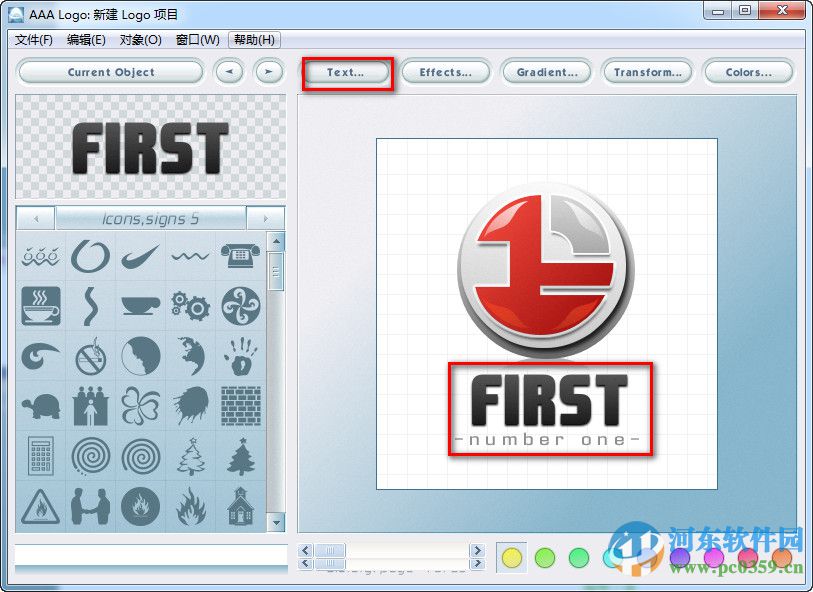Select the pinwheel fan circle icon
The width and height of the screenshot is (813, 592).
tap(241, 306)
